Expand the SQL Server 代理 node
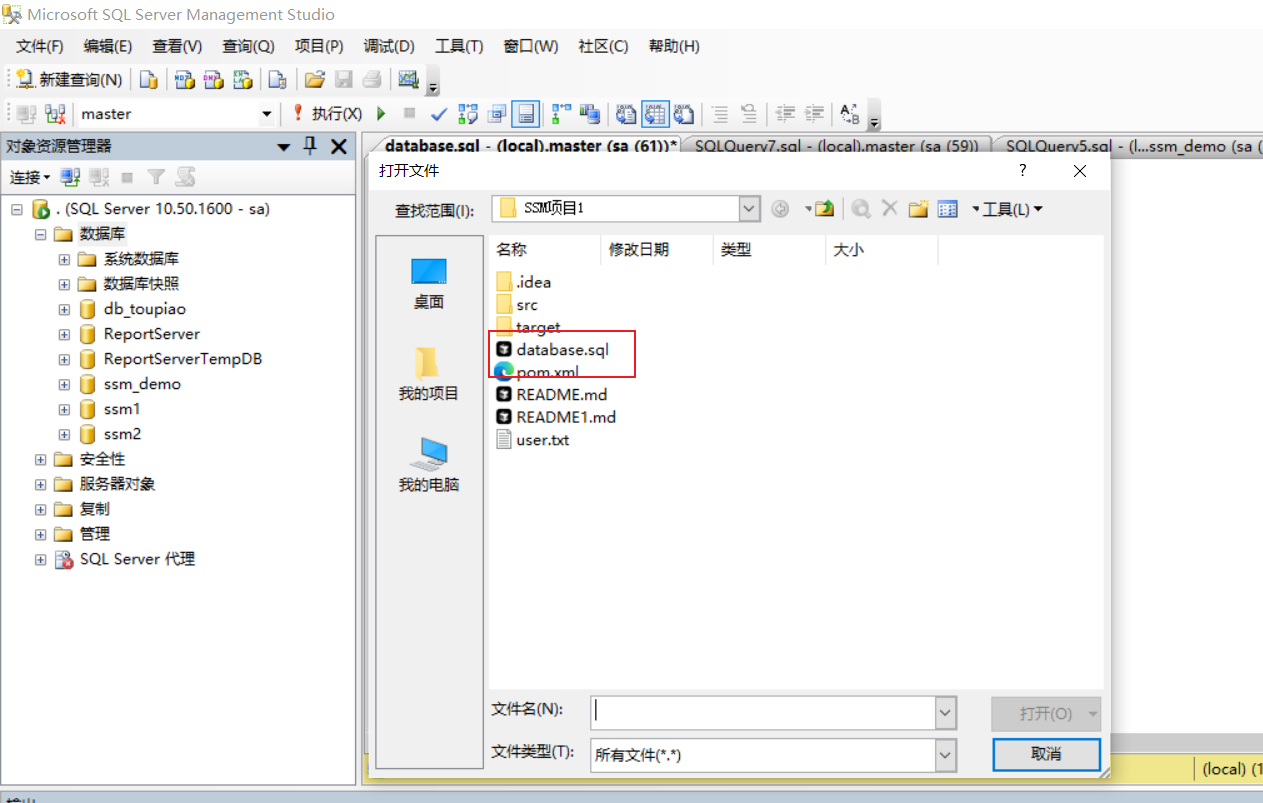This screenshot has width=1263, height=803. (41, 559)
